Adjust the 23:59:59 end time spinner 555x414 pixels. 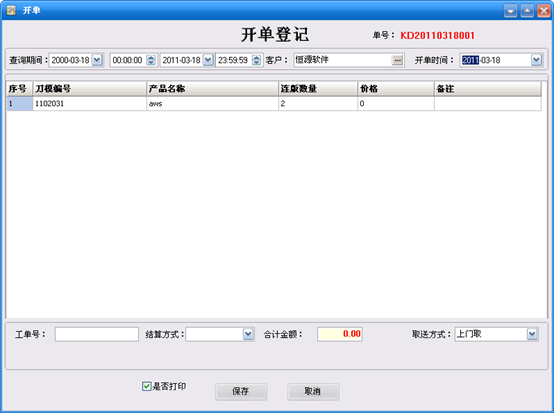click(256, 60)
